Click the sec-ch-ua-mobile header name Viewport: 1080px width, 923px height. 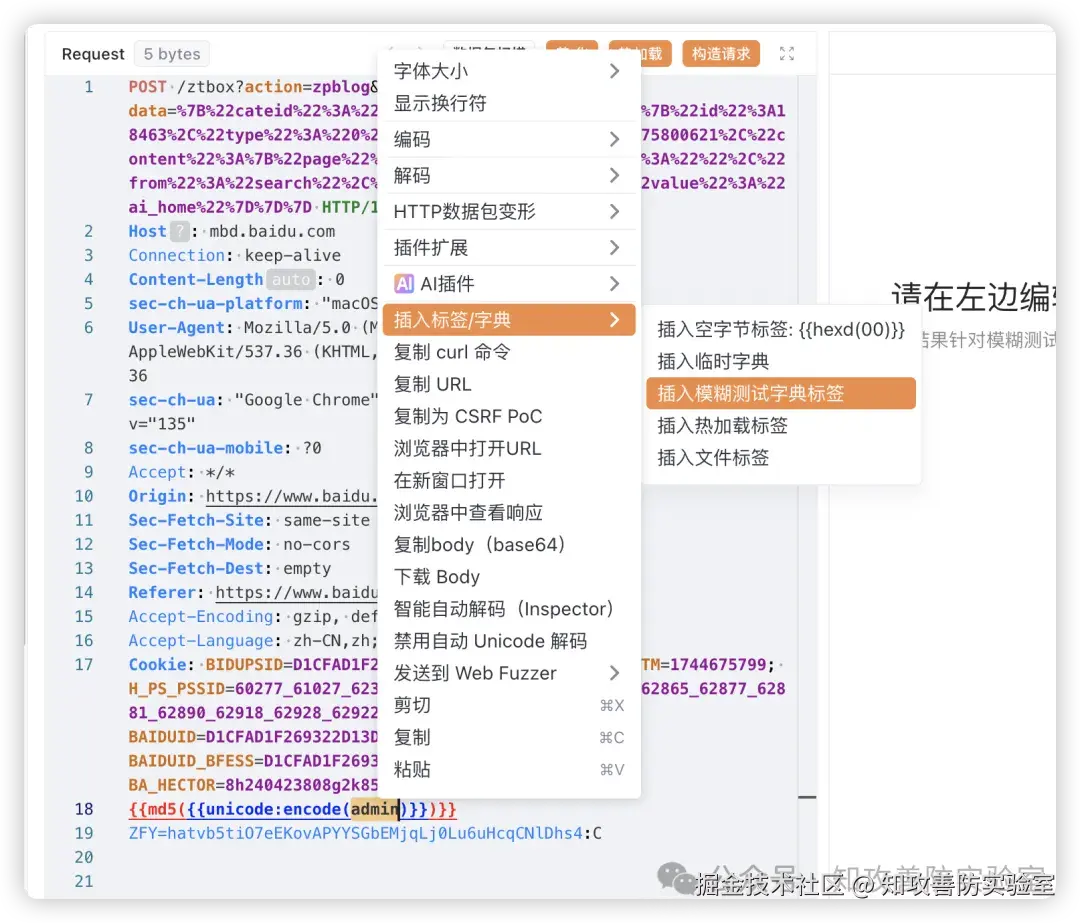(x=205, y=448)
